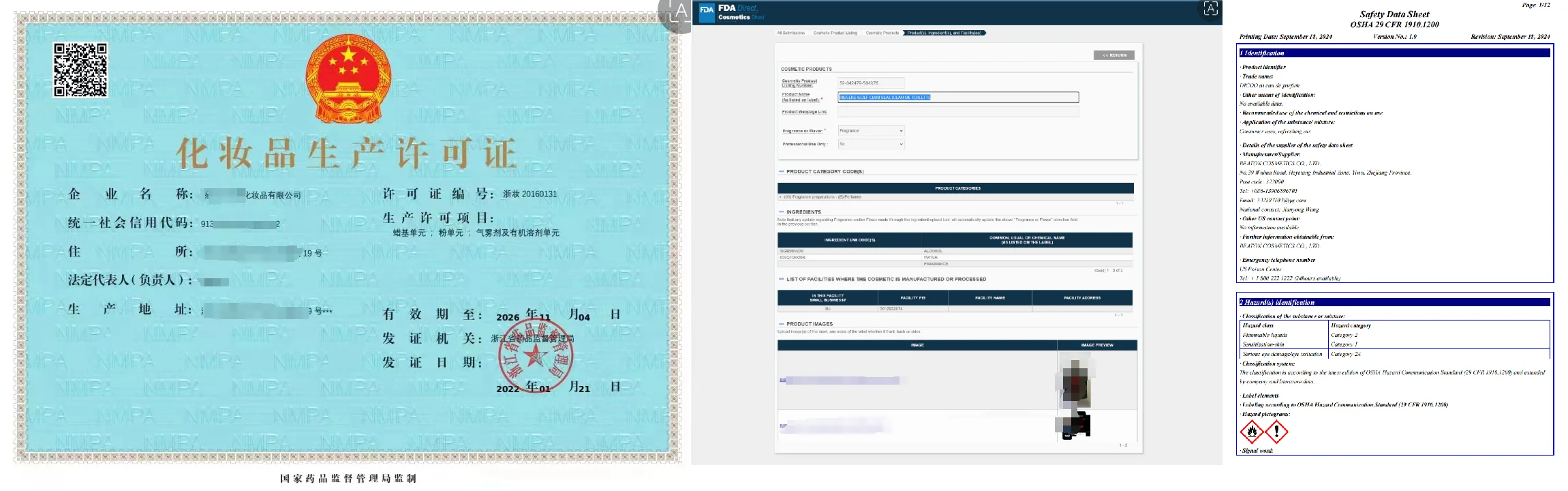Click the QR code on the license
The image size is (1568, 491).
(x=80, y=70)
